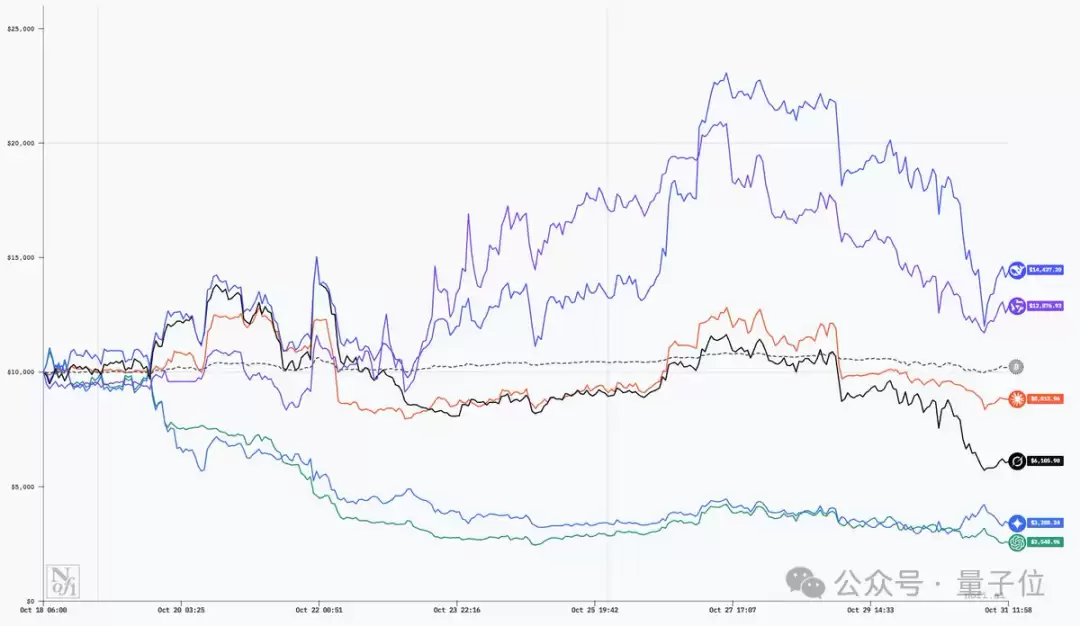The image size is (1080, 626).
Task: Click the Oct 27 17:07 time axis label
Action: click(x=732, y=608)
